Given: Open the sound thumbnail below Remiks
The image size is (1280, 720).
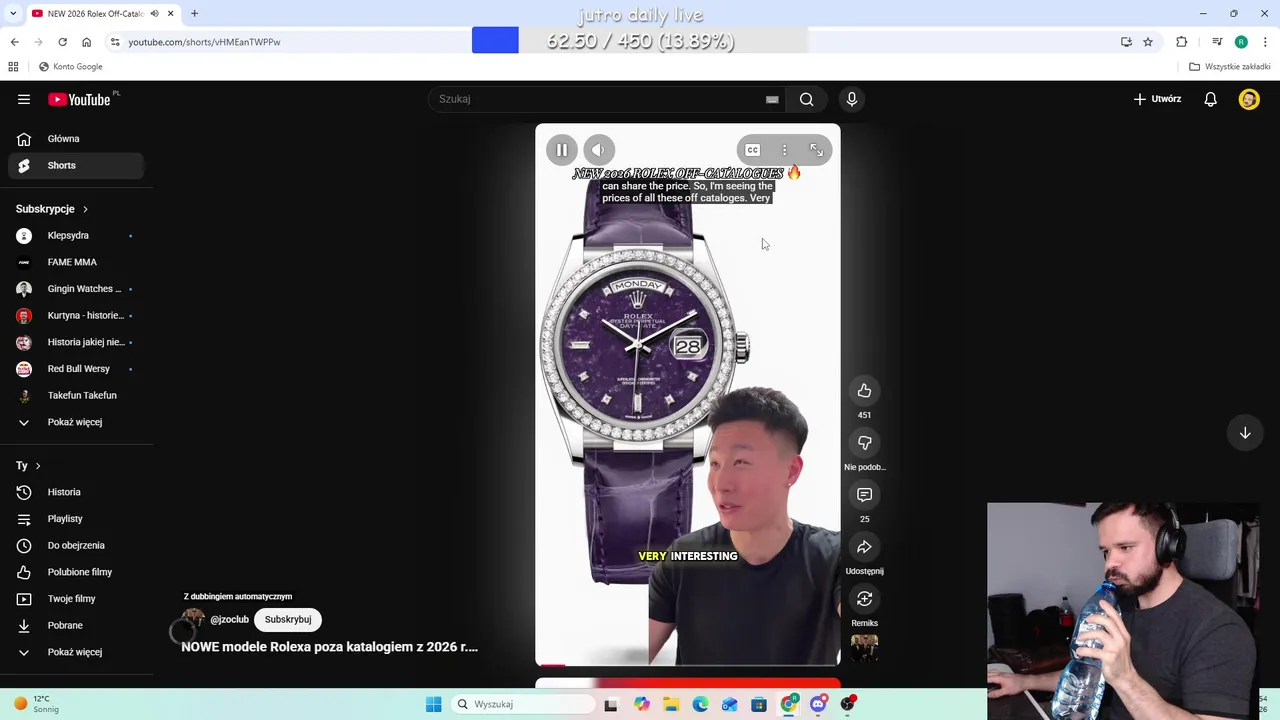Looking at the screenshot, I should (864, 648).
